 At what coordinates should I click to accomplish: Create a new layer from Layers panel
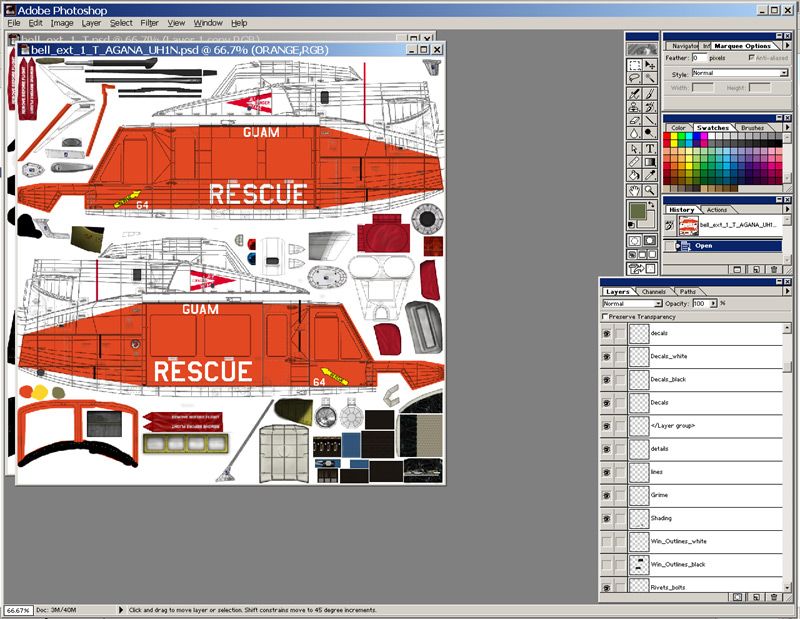point(756,597)
